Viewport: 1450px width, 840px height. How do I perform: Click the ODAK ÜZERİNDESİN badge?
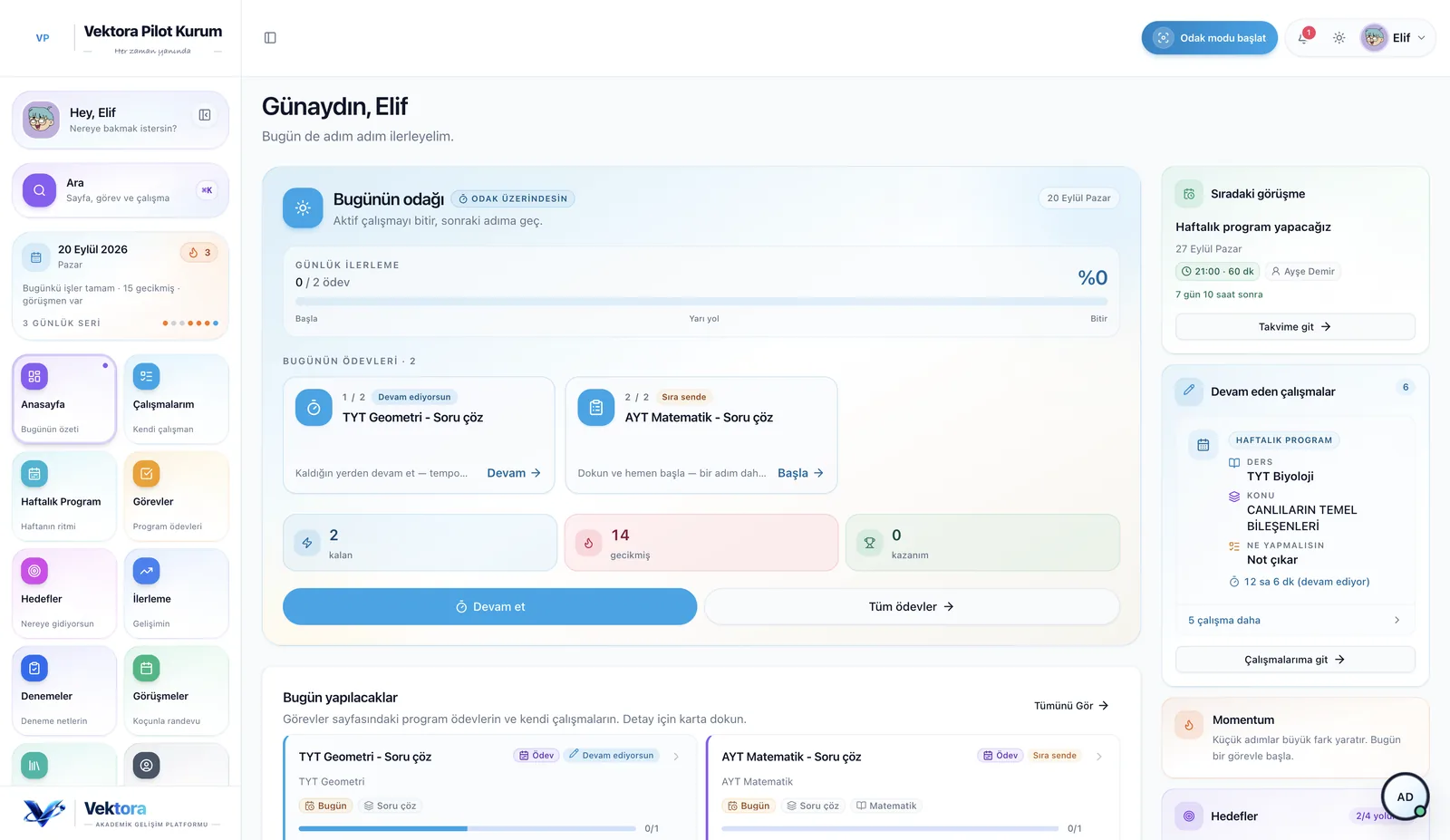click(513, 198)
